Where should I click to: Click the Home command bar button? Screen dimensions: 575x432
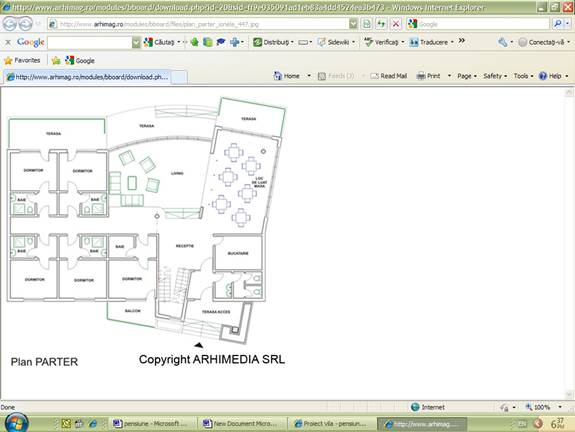pyautogui.click(x=286, y=76)
